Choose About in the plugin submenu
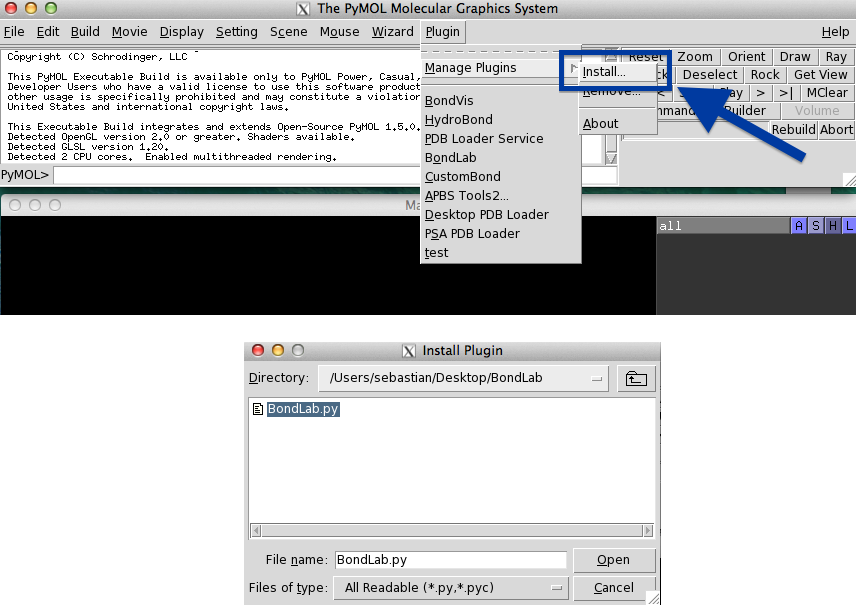Viewport: 856px width, 615px height. tap(601, 124)
